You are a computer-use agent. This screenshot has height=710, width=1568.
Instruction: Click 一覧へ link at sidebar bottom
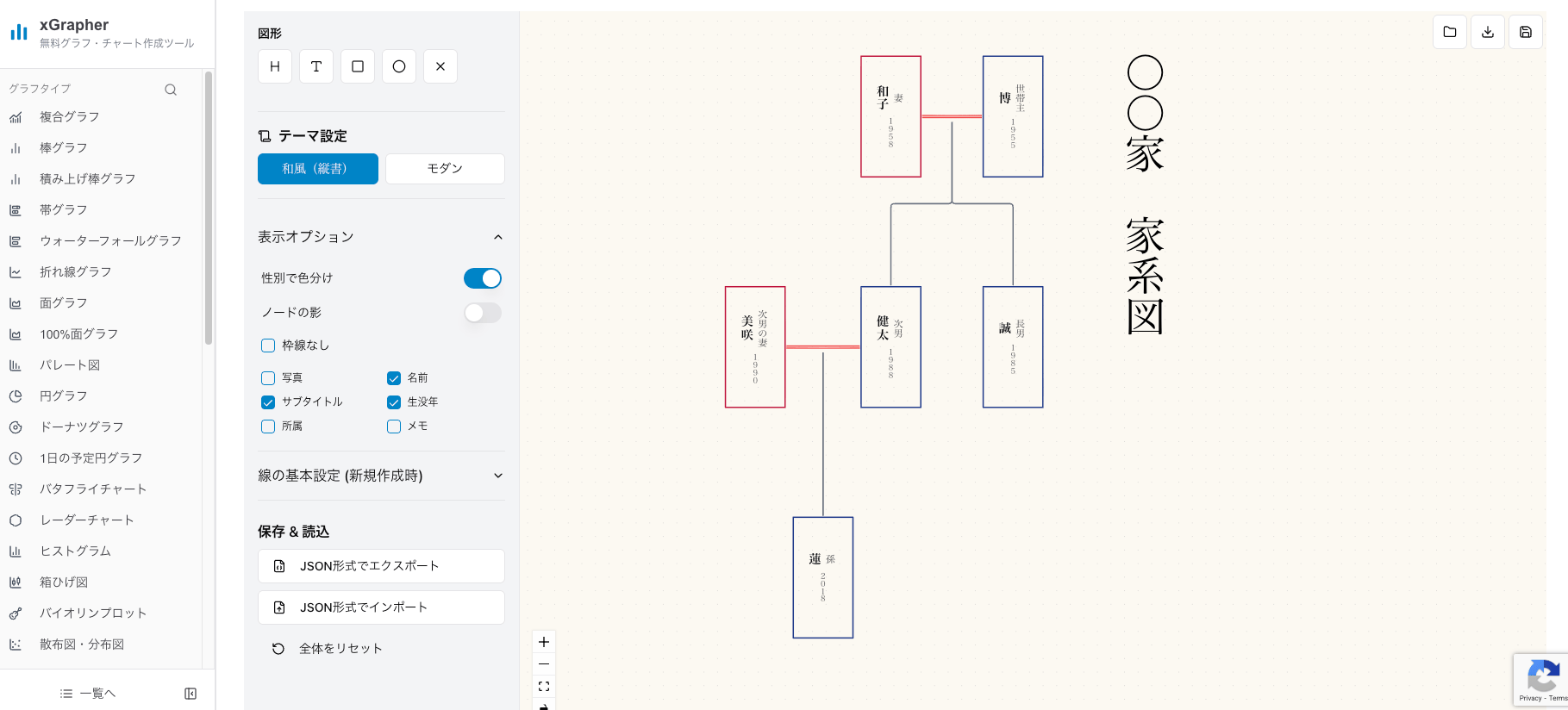pyautogui.click(x=88, y=694)
